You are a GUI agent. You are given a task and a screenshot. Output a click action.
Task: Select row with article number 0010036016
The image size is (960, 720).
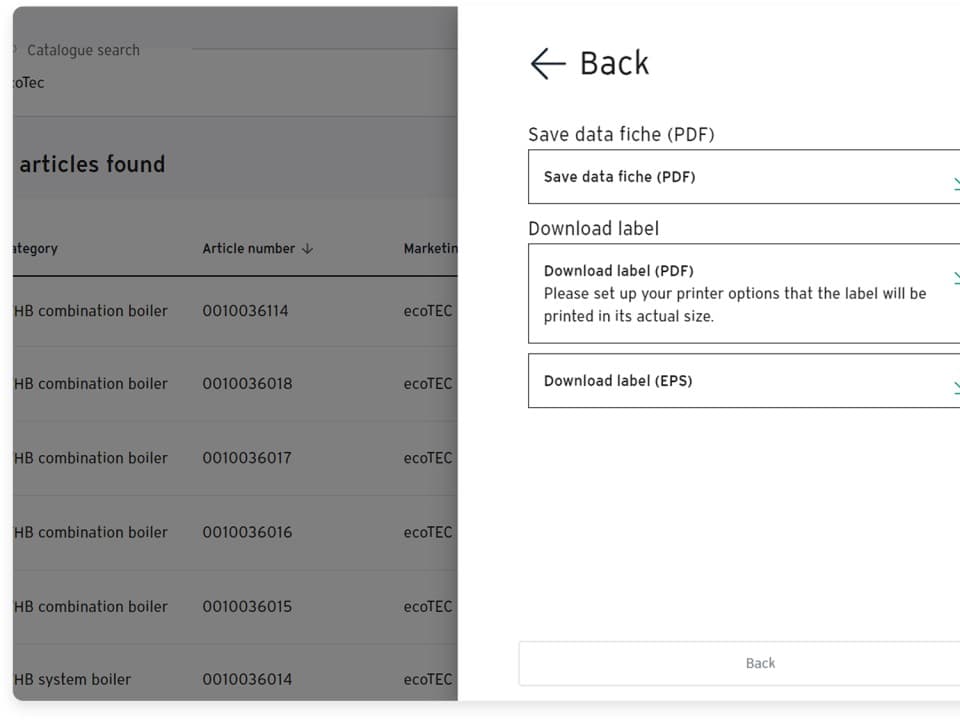click(247, 532)
